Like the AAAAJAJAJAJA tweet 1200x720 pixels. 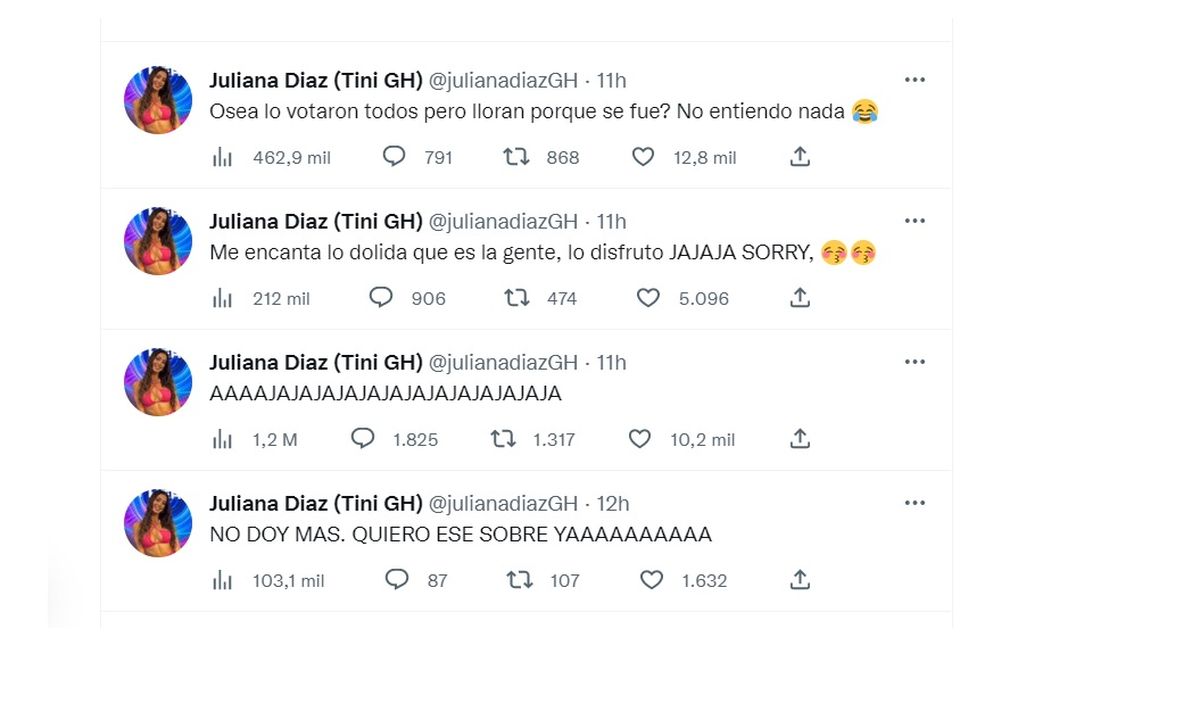(x=639, y=439)
